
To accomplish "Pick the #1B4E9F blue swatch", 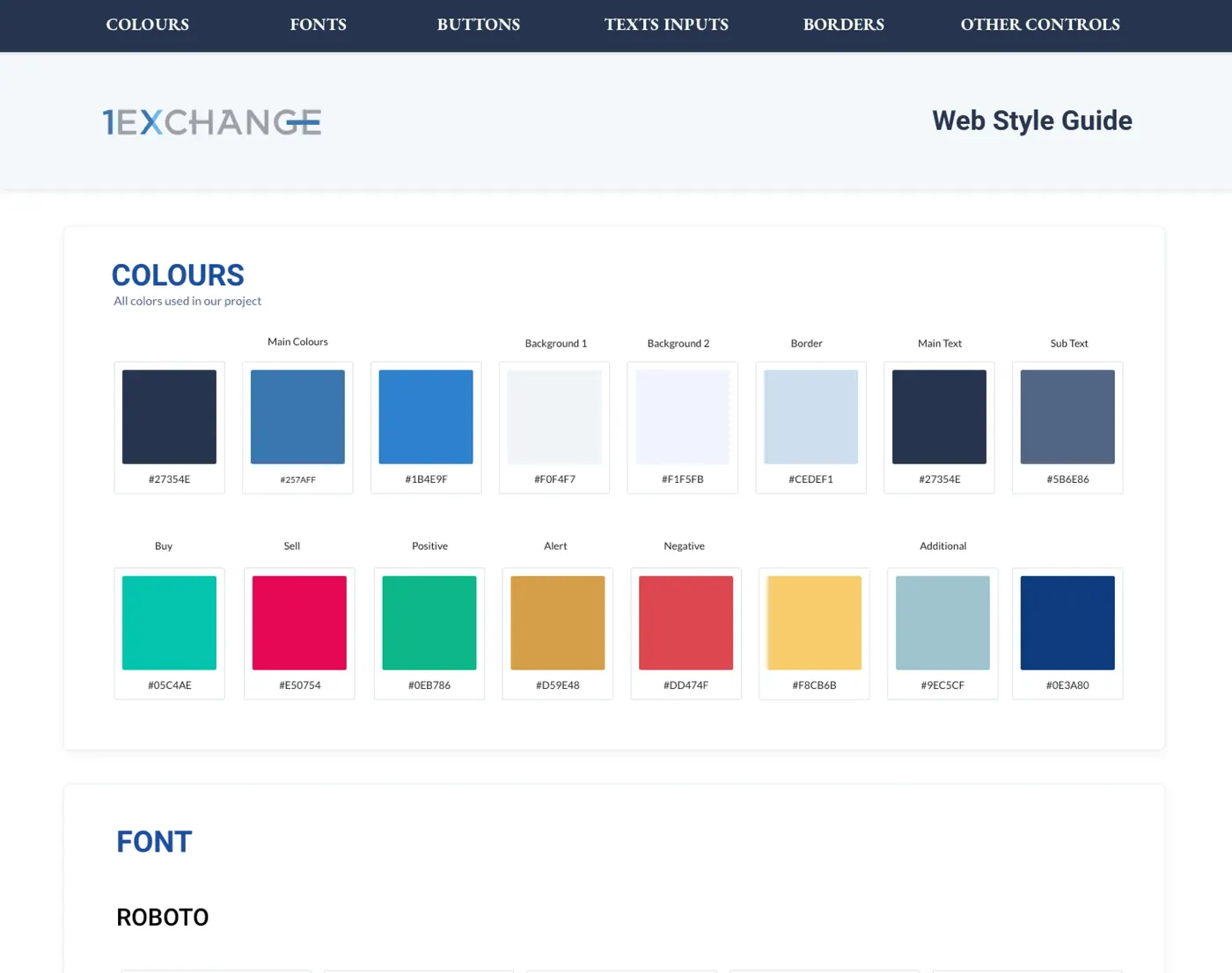I will point(426,417).
